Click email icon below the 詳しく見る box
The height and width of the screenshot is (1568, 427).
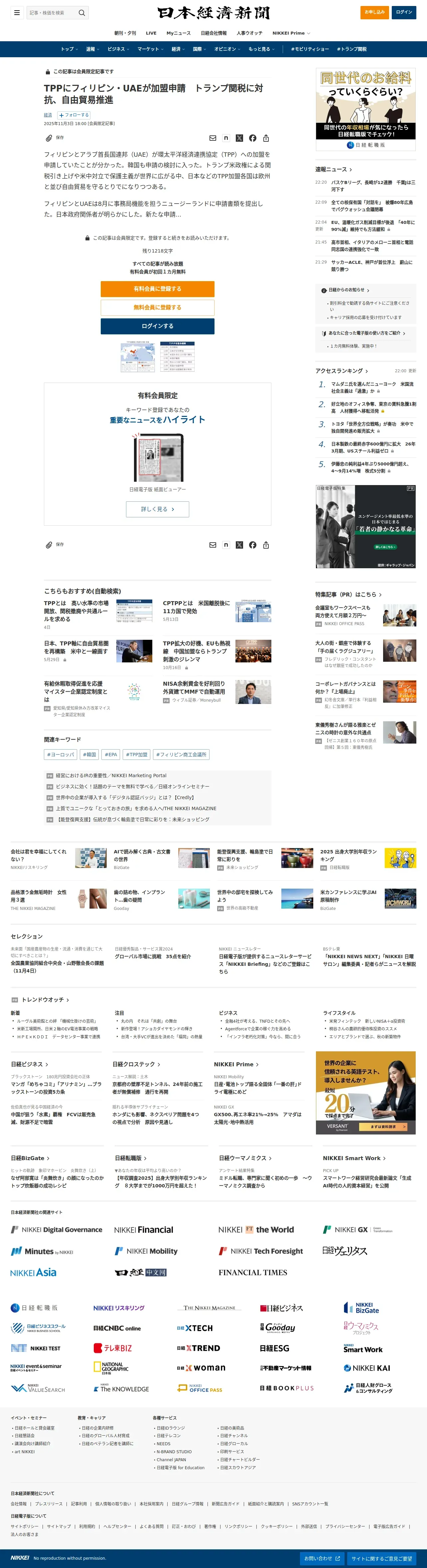(213, 545)
